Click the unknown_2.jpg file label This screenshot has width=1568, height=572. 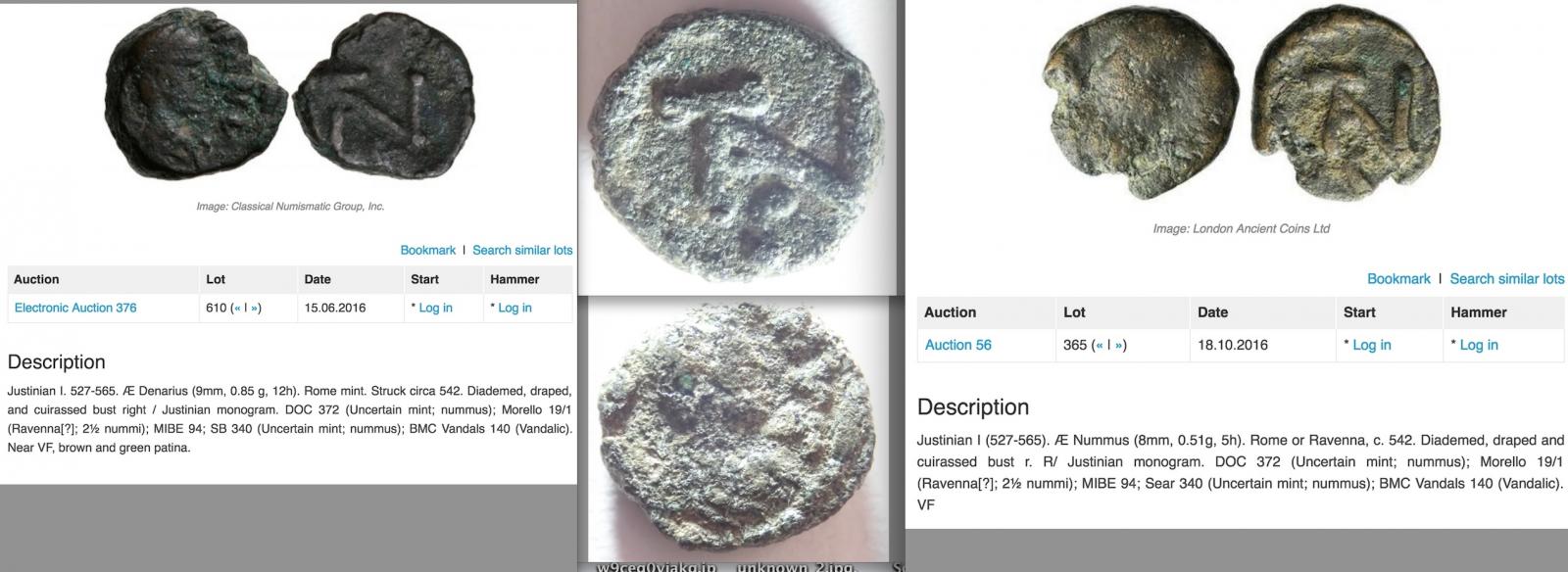tap(797, 567)
